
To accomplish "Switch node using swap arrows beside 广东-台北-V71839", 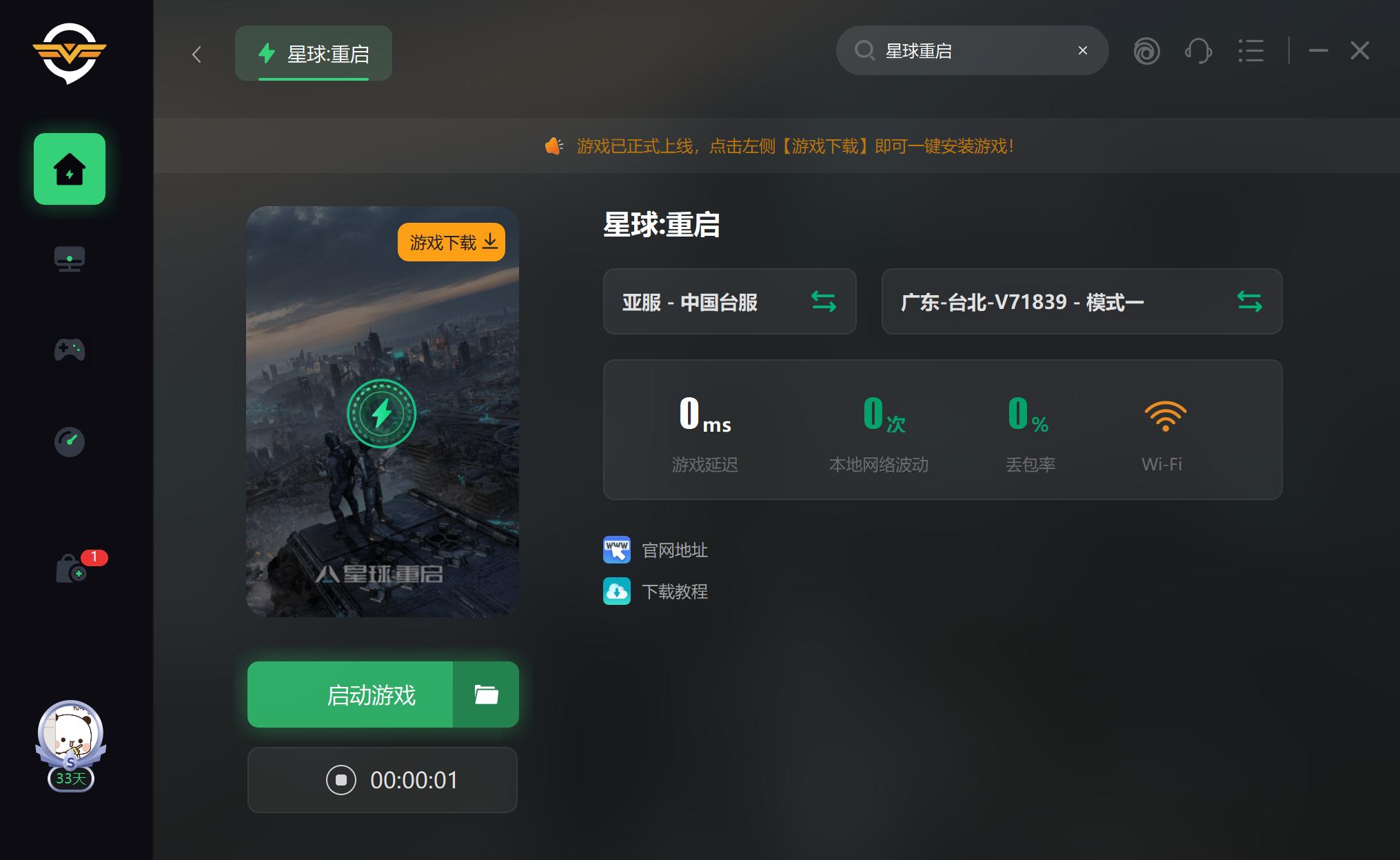I will pyautogui.click(x=1250, y=301).
